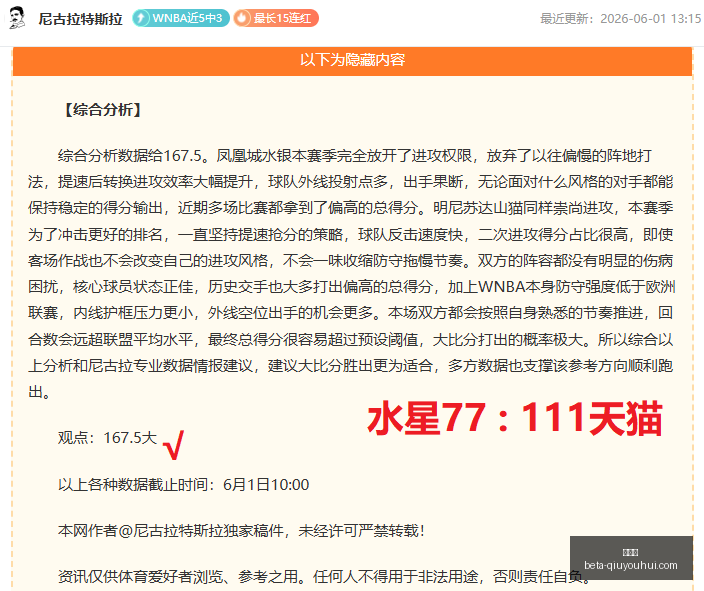Click the 资讯仅供体育爱好者浏览 disclaimer line
Image resolution: width=704 pixels, height=591 pixels.
click(324, 576)
